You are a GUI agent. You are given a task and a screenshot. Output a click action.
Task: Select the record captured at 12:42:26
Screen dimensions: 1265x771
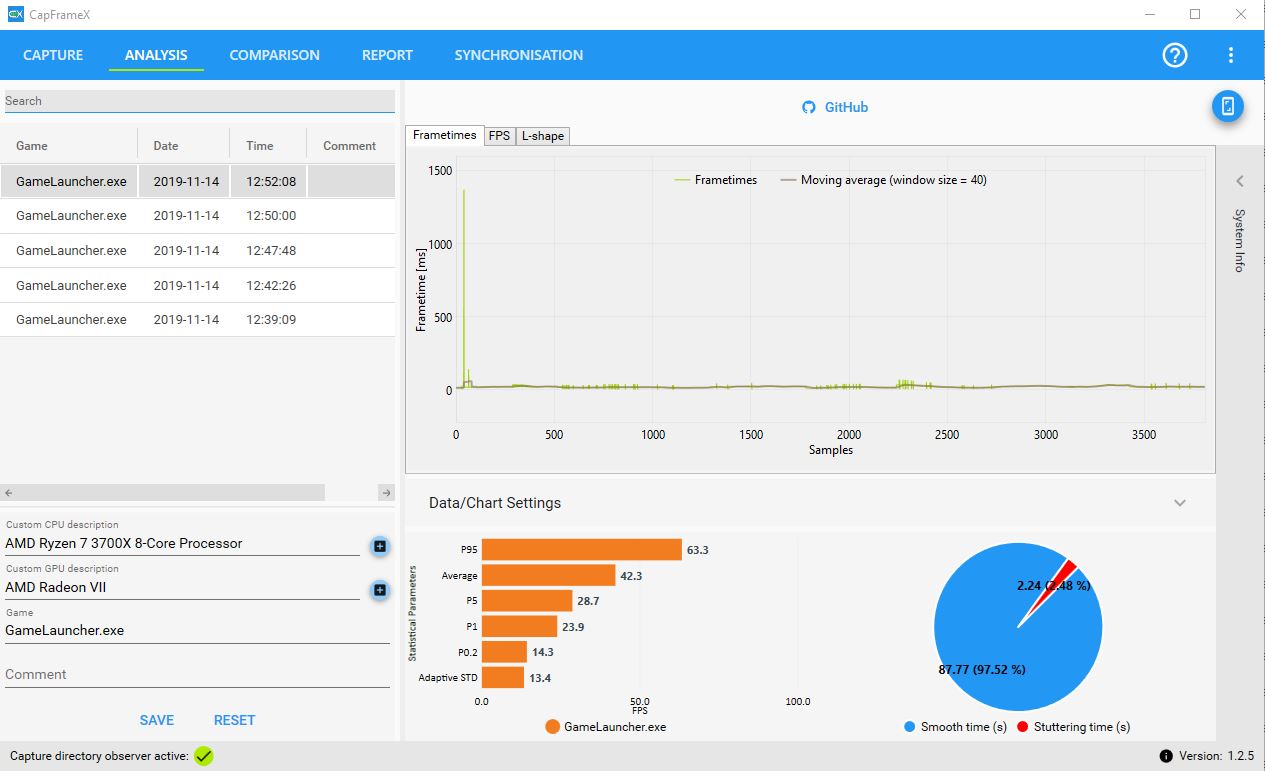coord(197,285)
